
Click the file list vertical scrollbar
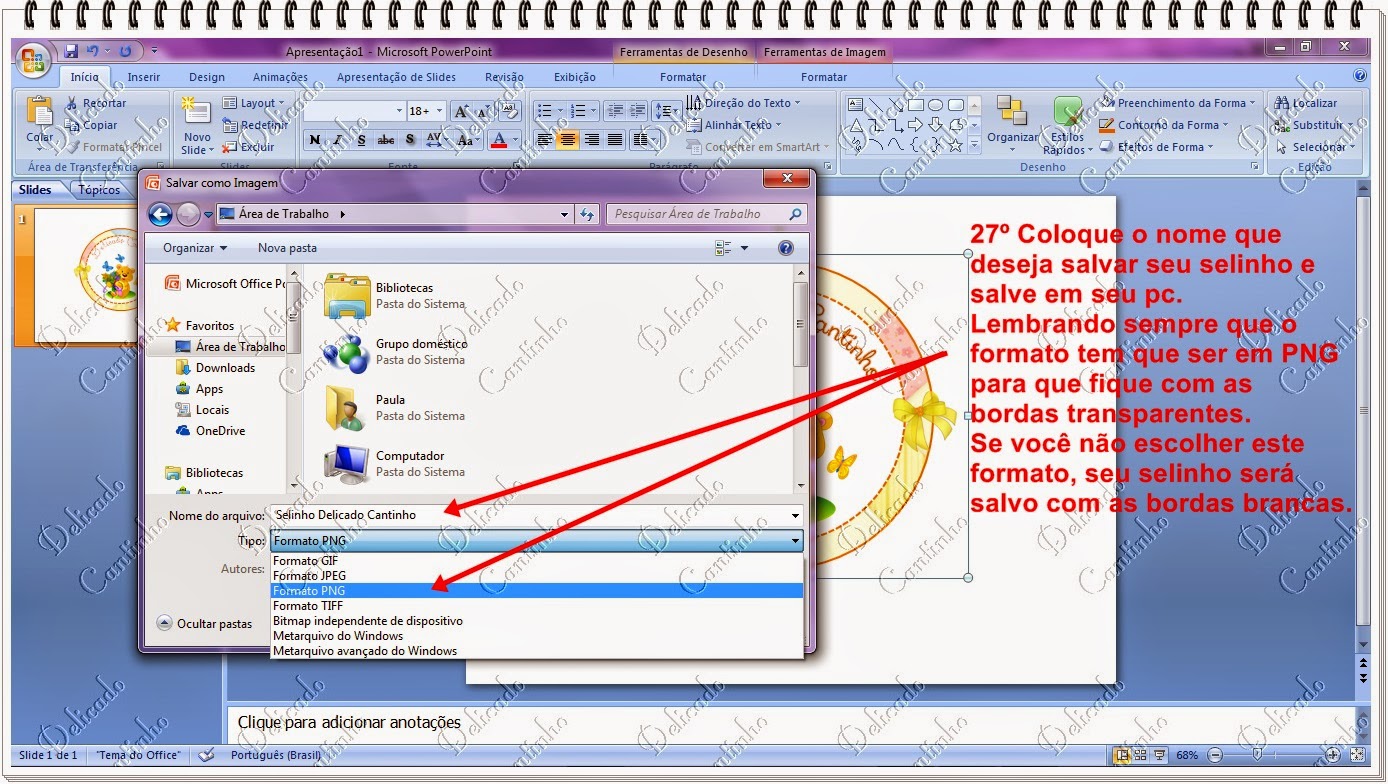(800, 378)
